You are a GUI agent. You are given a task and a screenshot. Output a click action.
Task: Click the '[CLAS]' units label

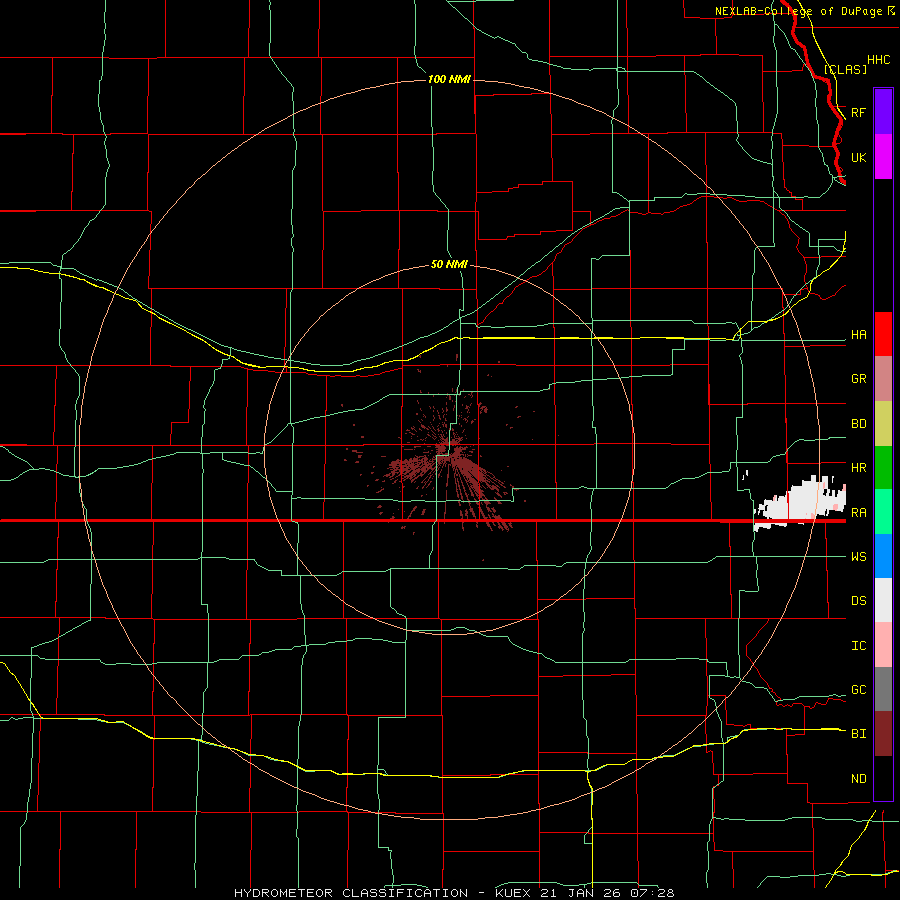pyautogui.click(x=845, y=69)
